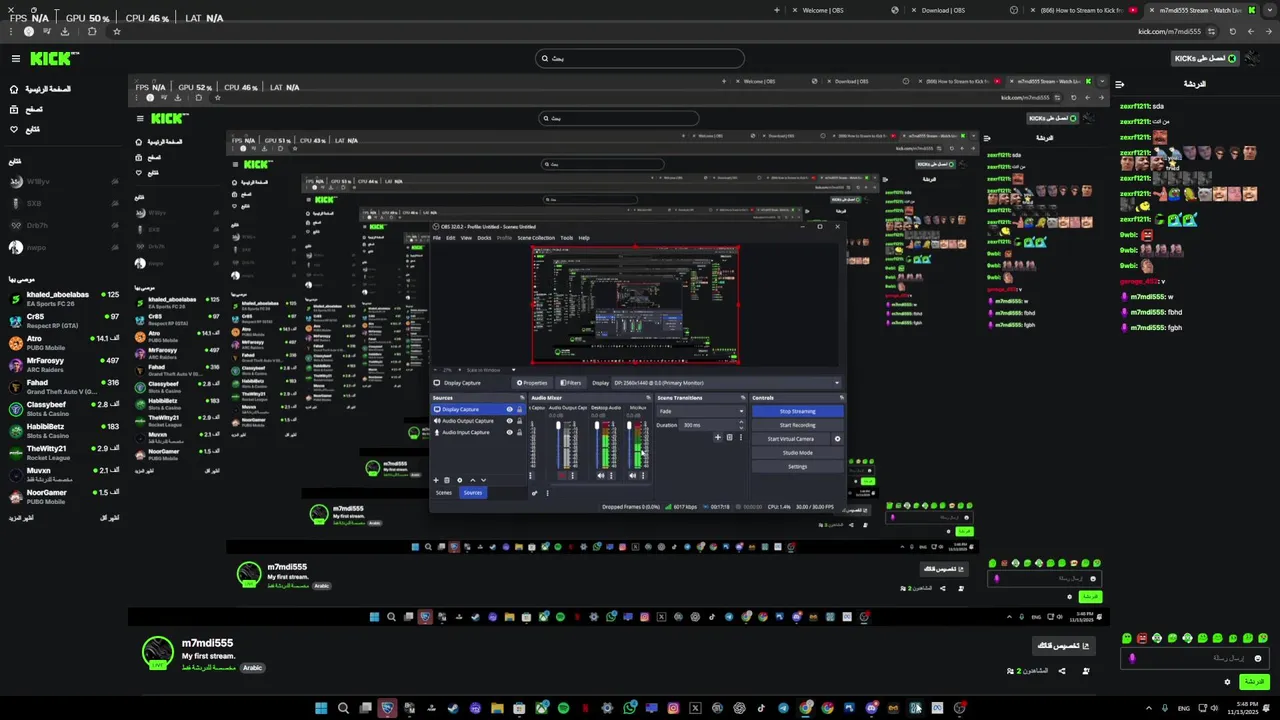Open emoji picker in outermost chat box
Image resolution: width=1280 pixels, height=720 pixels.
click(1258, 659)
